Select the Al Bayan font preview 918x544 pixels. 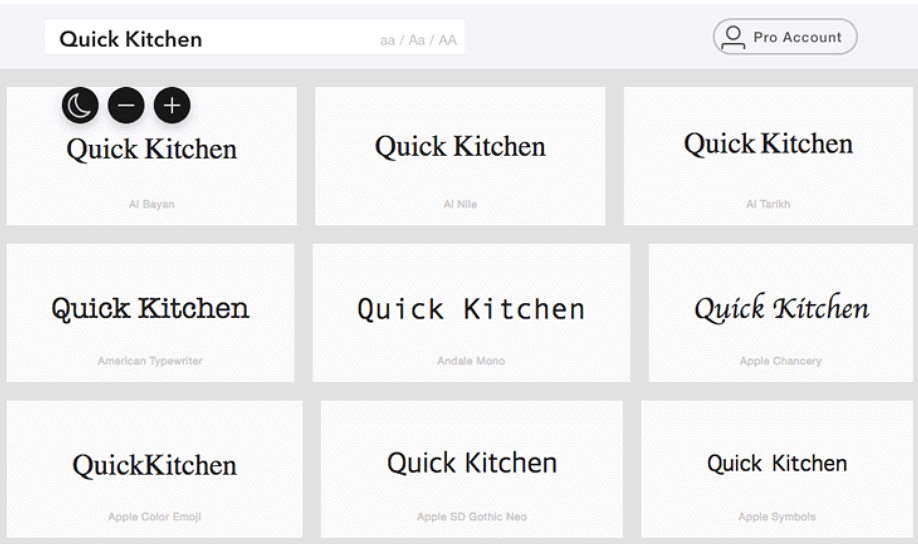pos(151,150)
